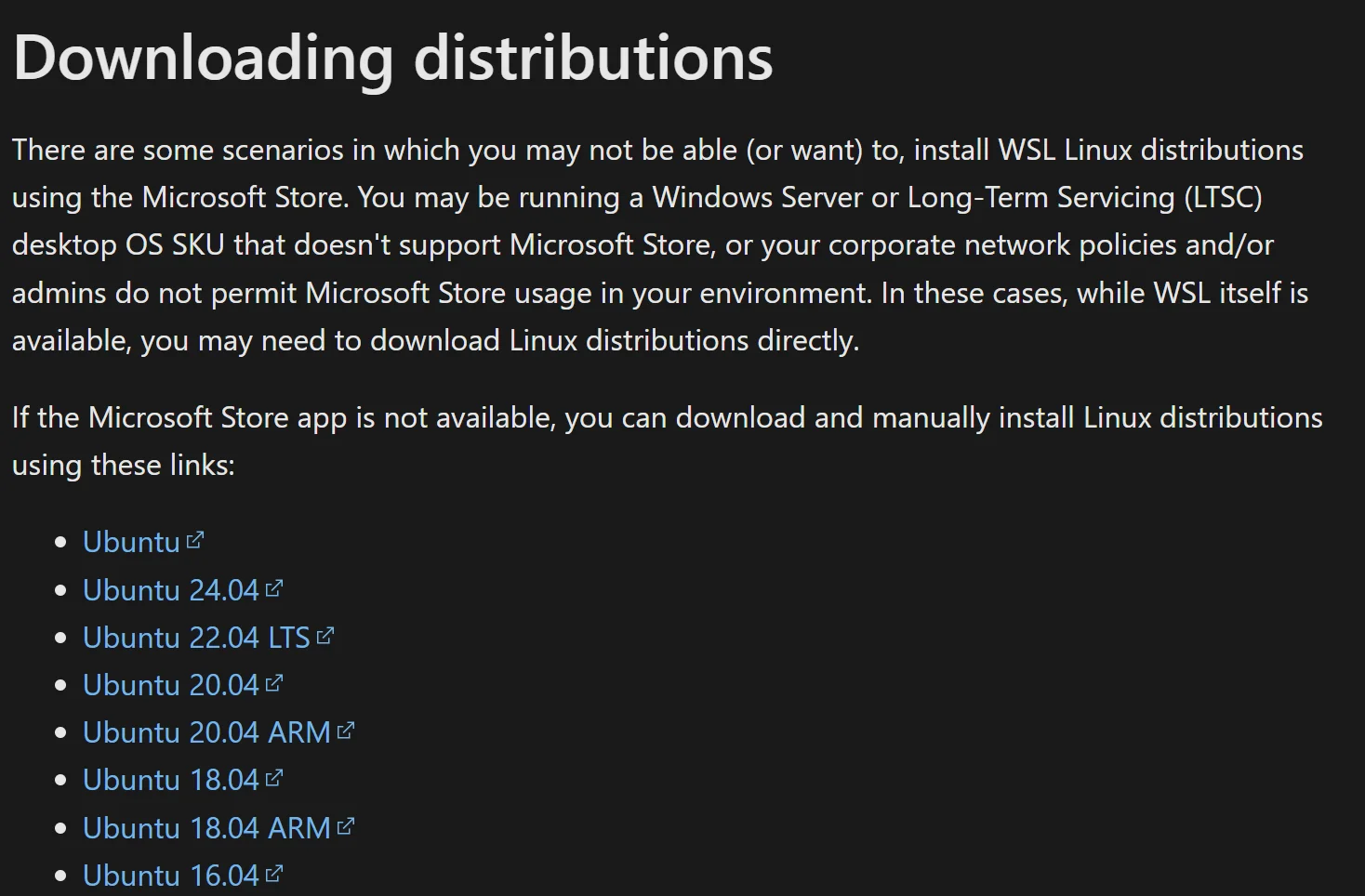Click external-link icon after Ubuntu 22.04 LTS
This screenshot has width=1365, height=896.
tap(325, 636)
